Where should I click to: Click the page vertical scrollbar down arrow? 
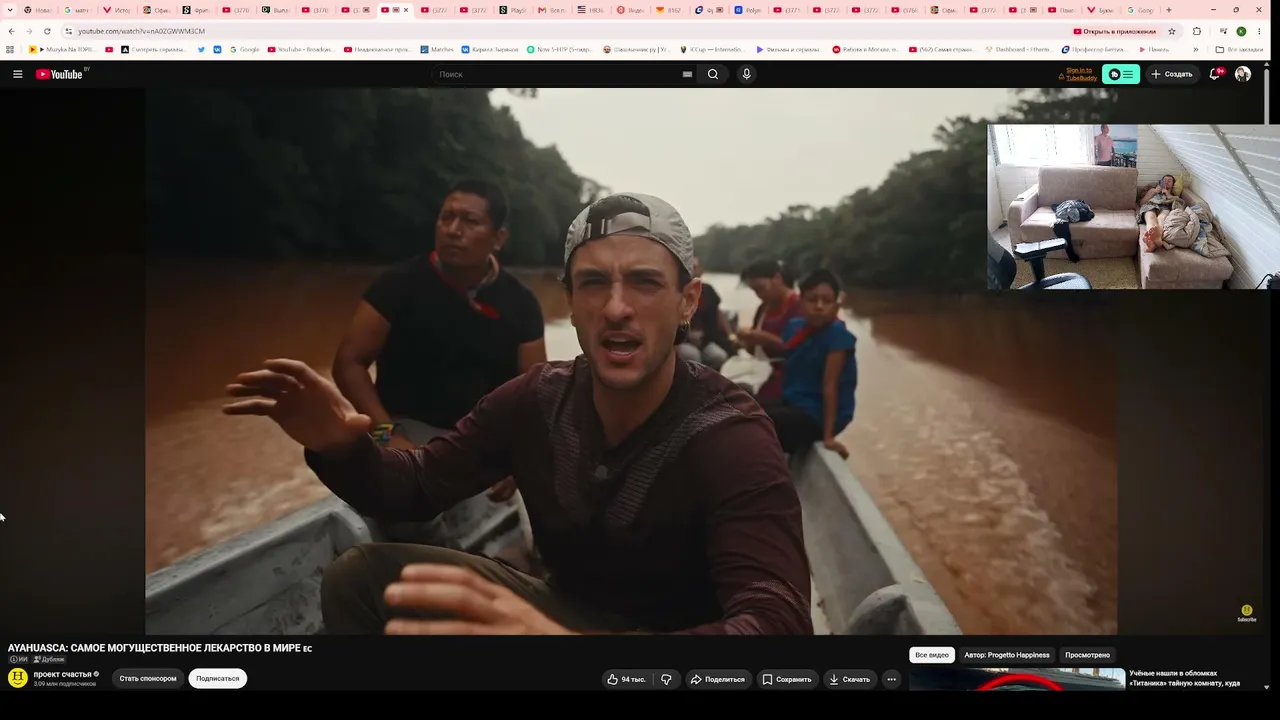tap(1268, 687)
